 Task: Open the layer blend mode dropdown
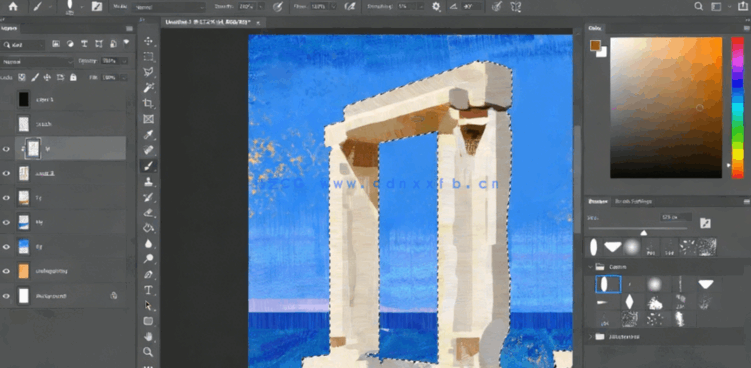pyautogui.click(x=37, y=61)
